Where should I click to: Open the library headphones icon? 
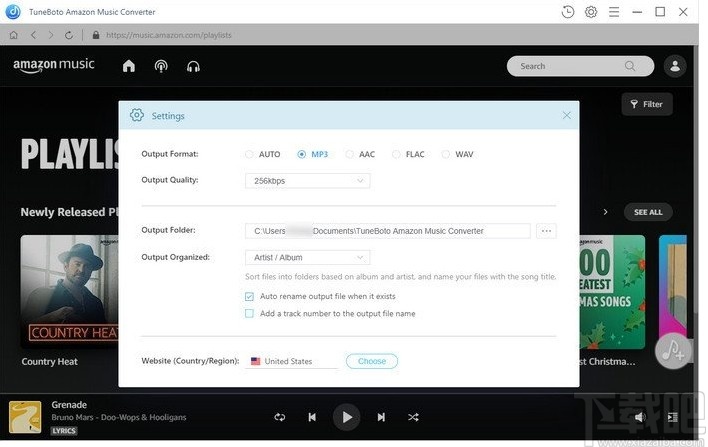tap(193, 67)
